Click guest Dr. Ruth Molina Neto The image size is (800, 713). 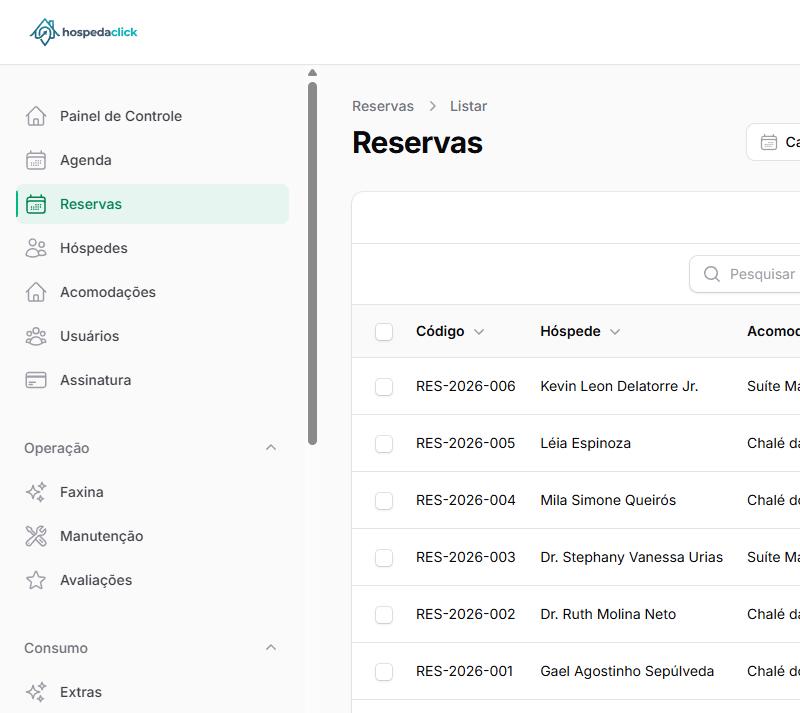[608, 614]
